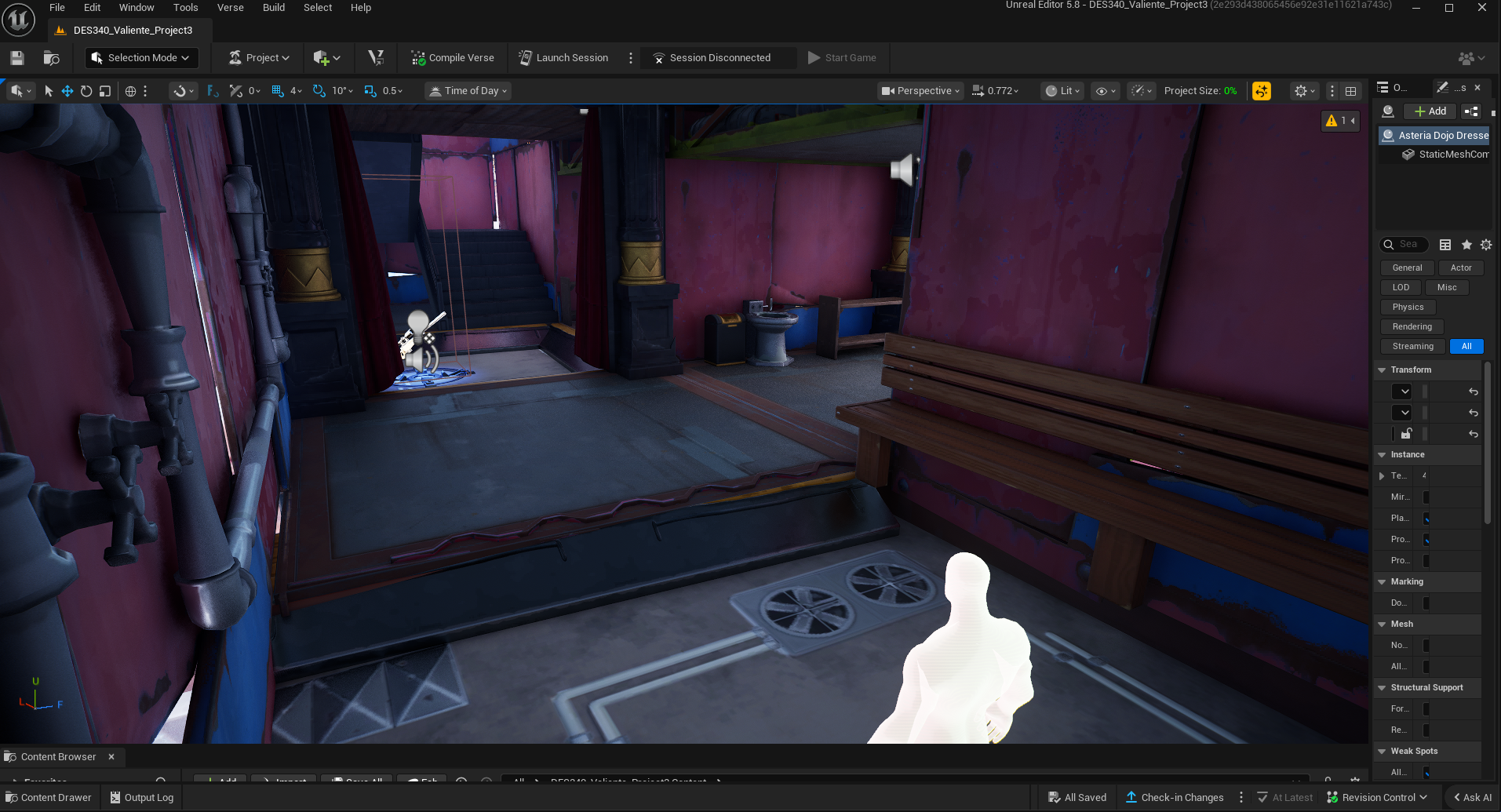
Task: Click the Start Game button
Action: pos(842,58)
